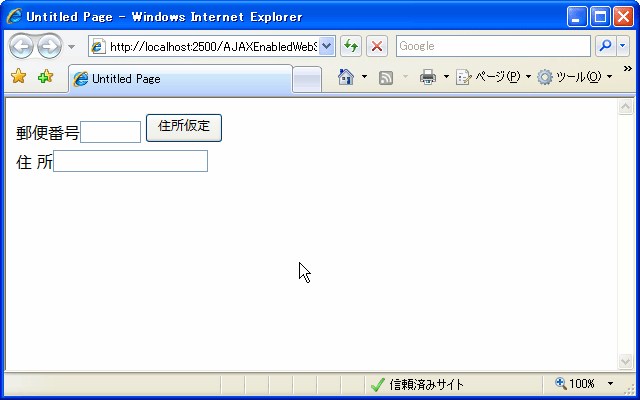Expand the Home button dropdown arrow

point(364,77)
